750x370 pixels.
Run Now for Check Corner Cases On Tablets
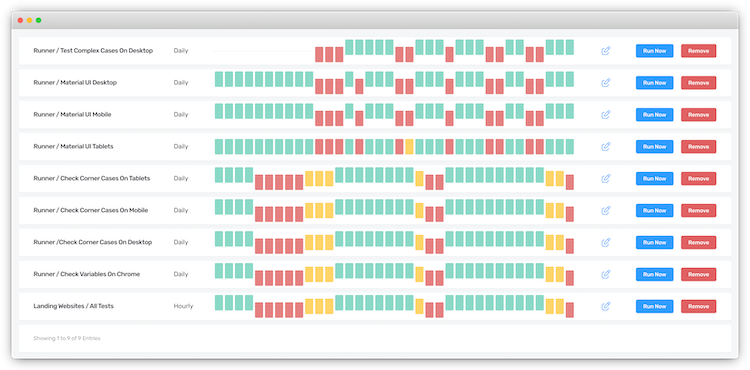point(654,178)
